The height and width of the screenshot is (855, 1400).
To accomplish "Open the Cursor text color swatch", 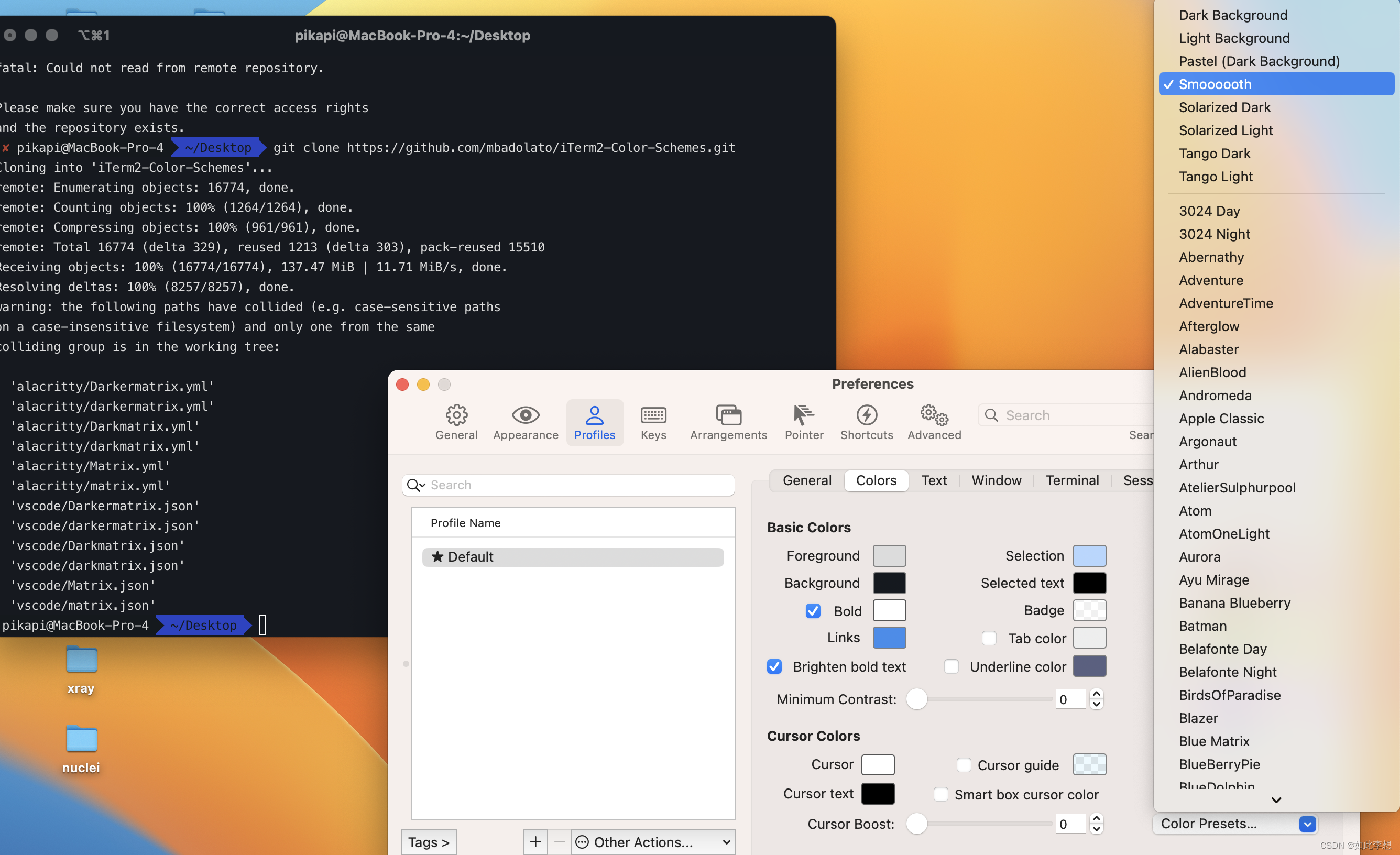I will [x=877, y=793].
